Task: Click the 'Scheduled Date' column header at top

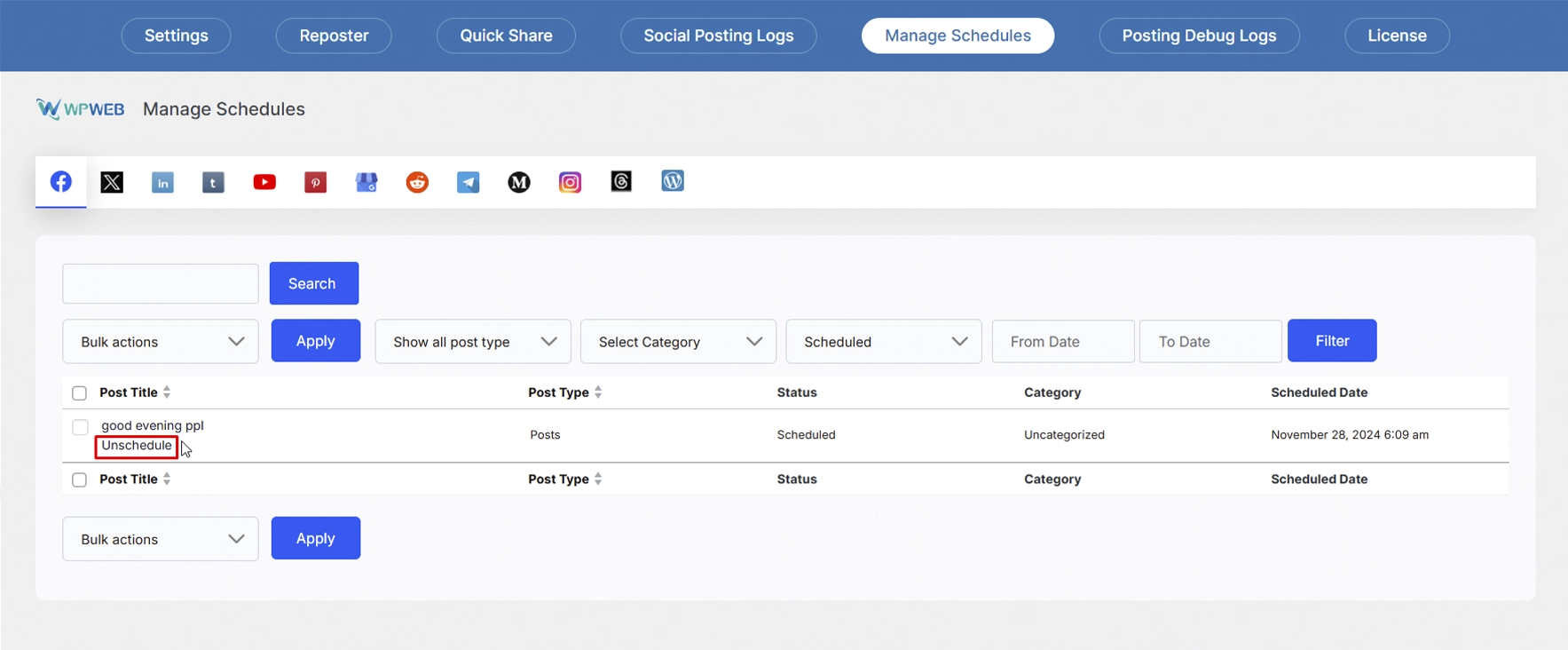Action: pyautogui.click(x=1319, y=392)
